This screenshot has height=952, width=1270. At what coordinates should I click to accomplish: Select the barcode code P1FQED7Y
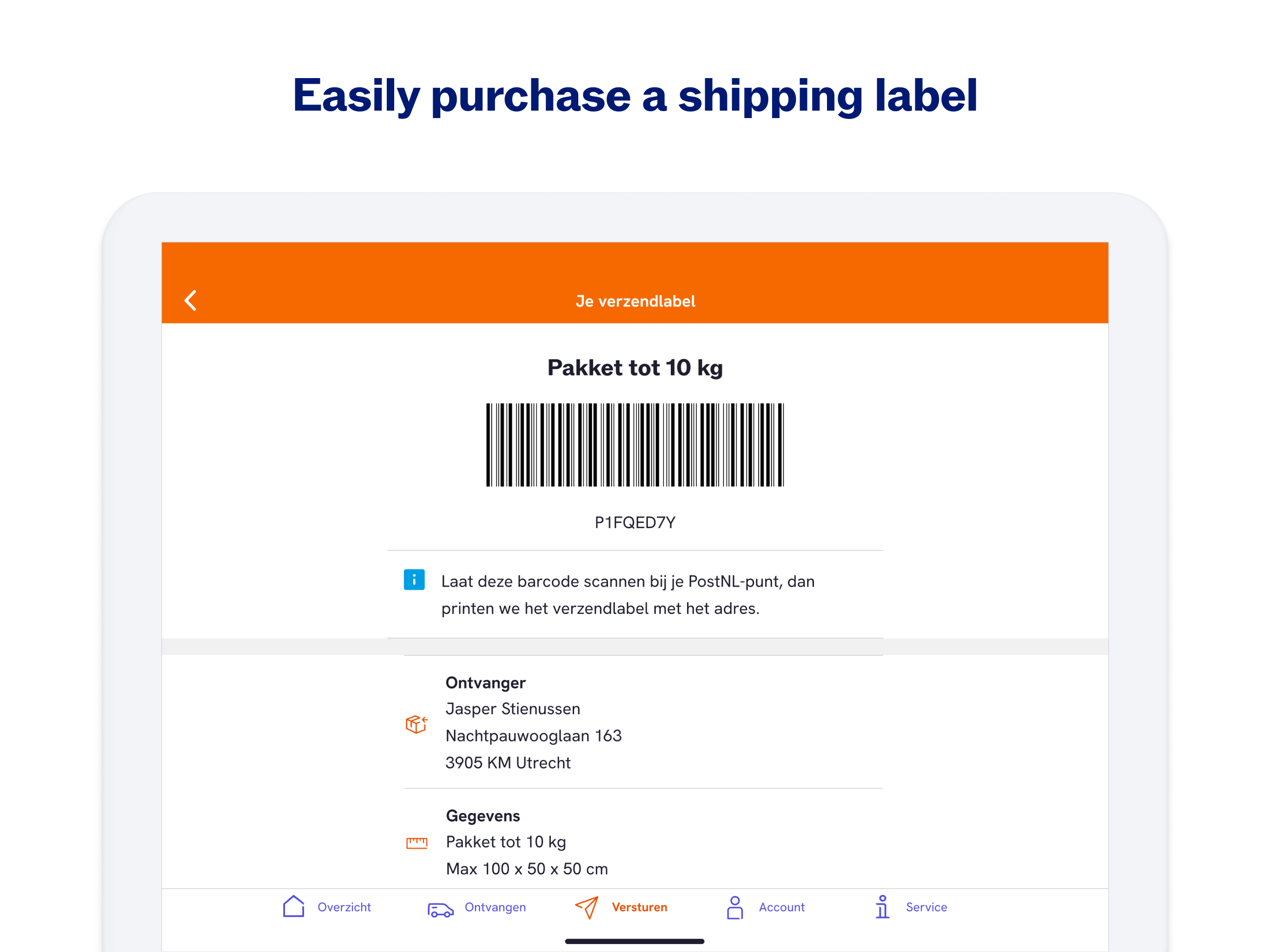[x=635, y=522]
